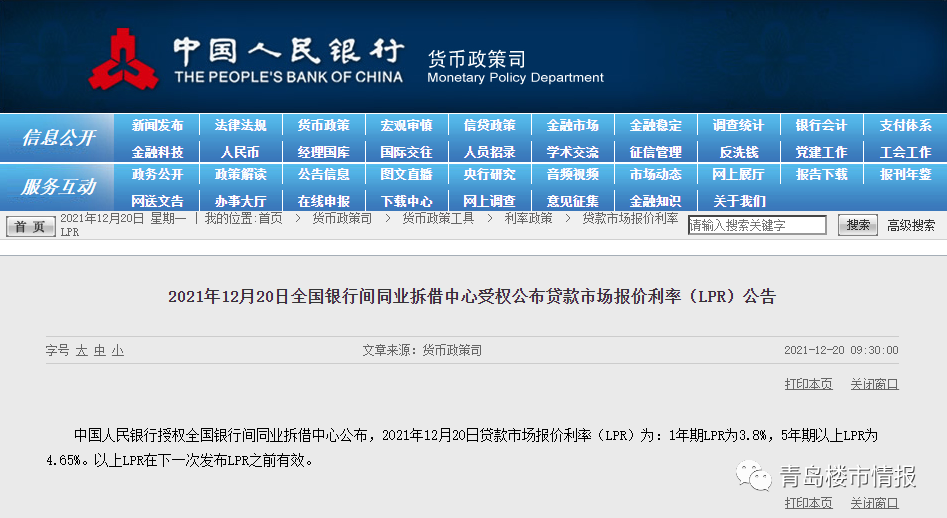Open 报告下载 service item
947x518 pixels.
[821, 174]
